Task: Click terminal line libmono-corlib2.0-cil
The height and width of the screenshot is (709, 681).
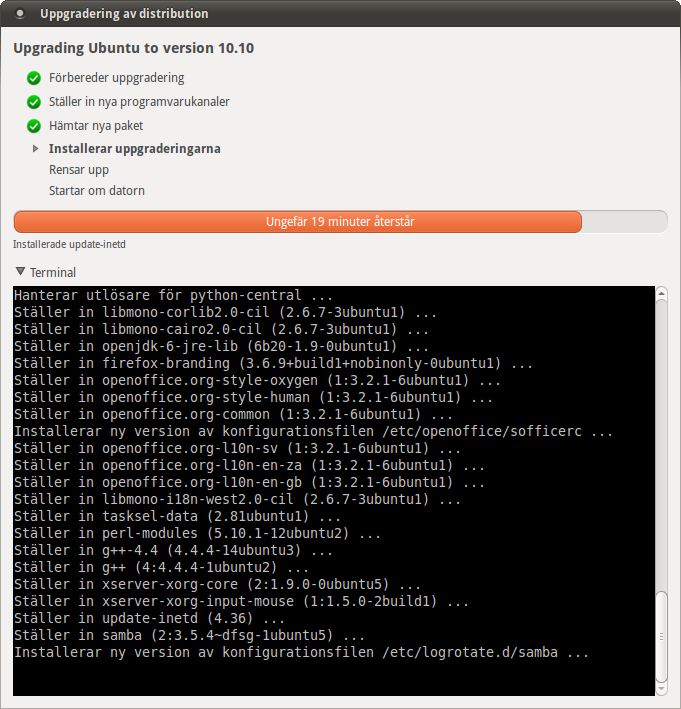Action: pos(225,312)
